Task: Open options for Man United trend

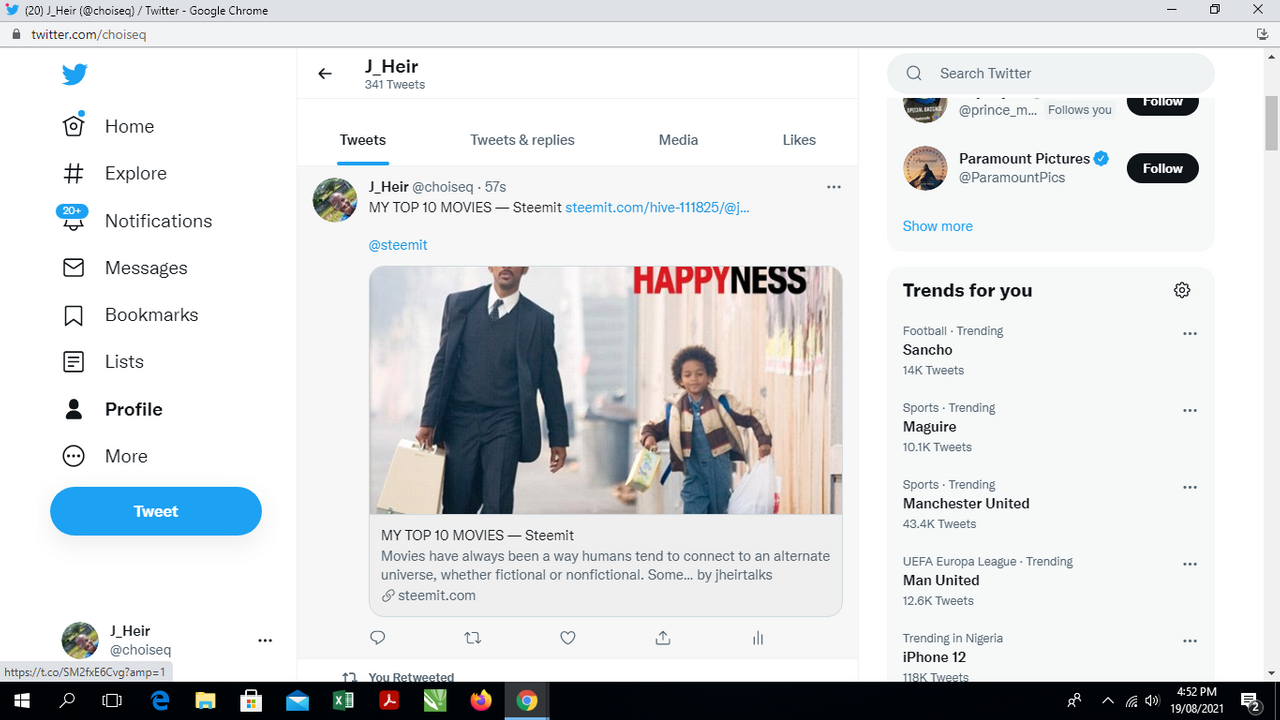Action: [1190, 564]
